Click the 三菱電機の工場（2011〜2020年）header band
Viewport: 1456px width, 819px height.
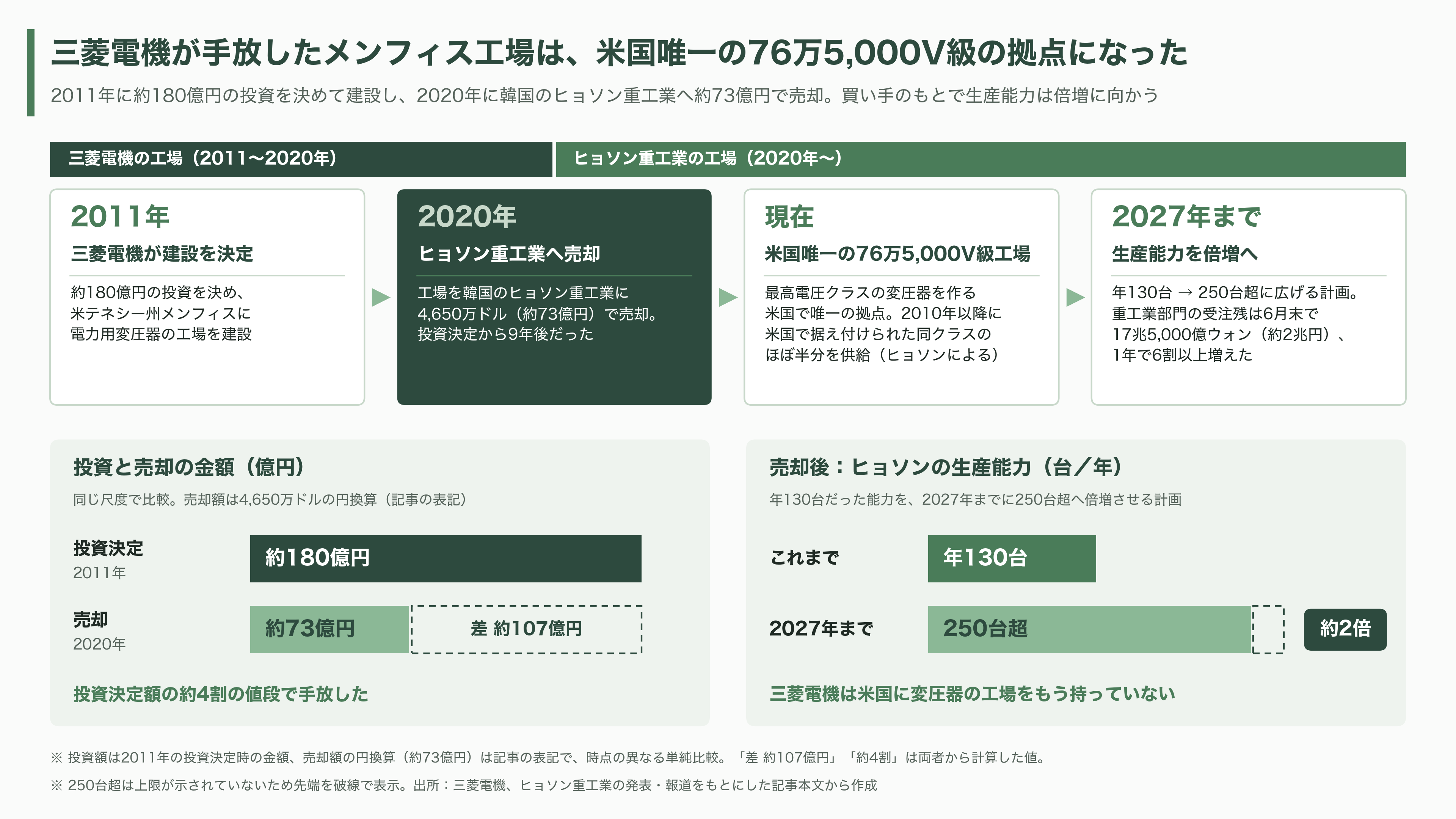tap(301, 159)
